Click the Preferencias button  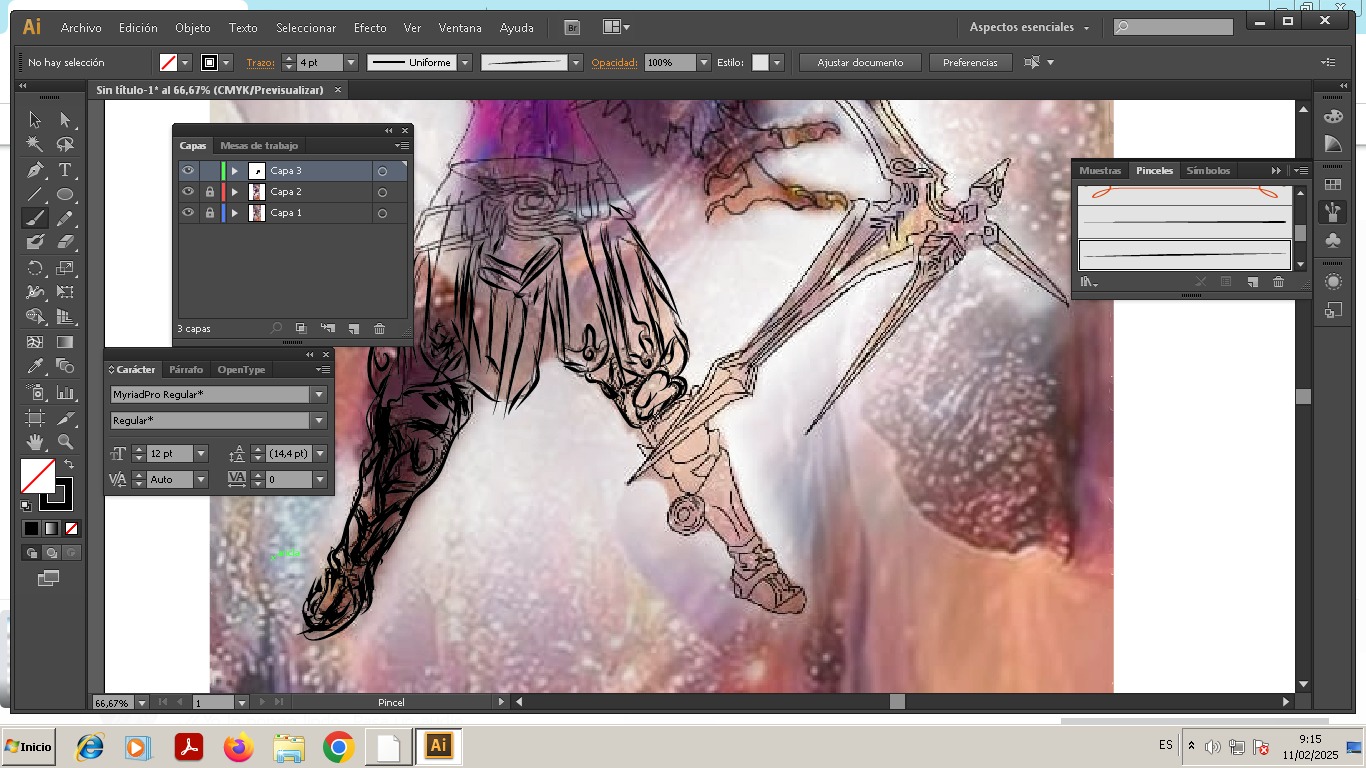(x=970, y=63)
